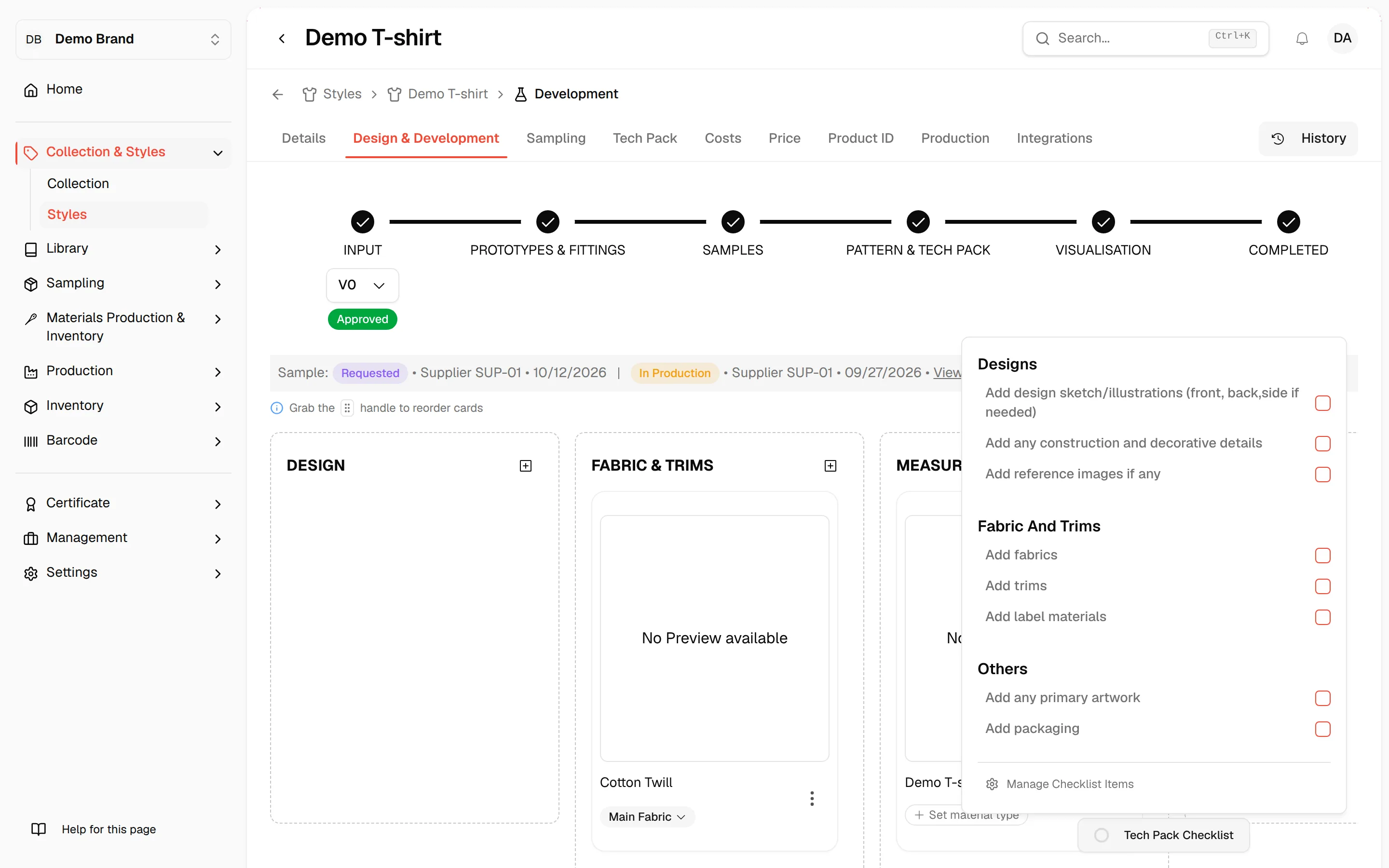
Task: Collapse Collection & Styles section chevron
Action: click(218, 153)
